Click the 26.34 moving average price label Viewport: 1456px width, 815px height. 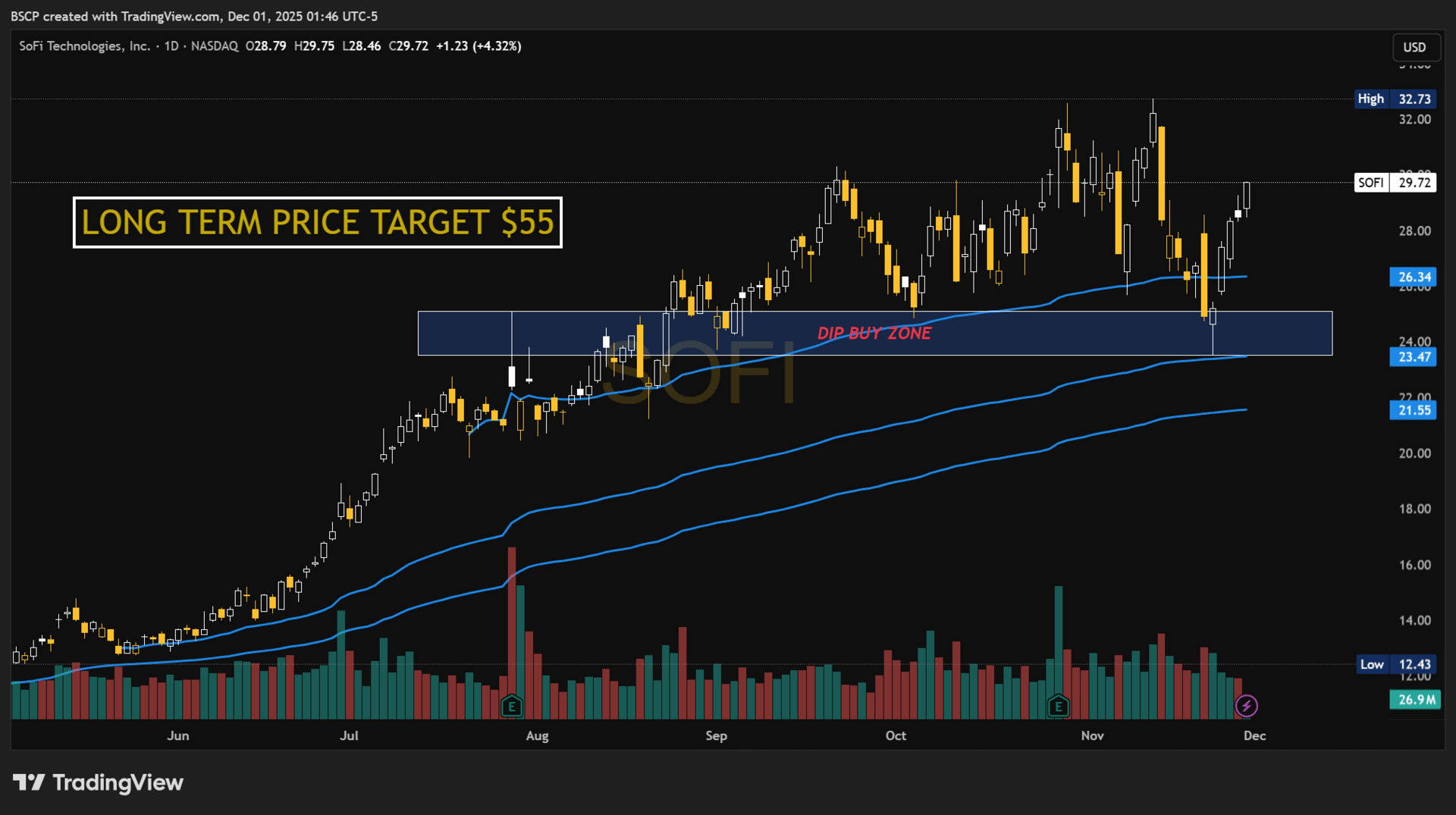1413,277
